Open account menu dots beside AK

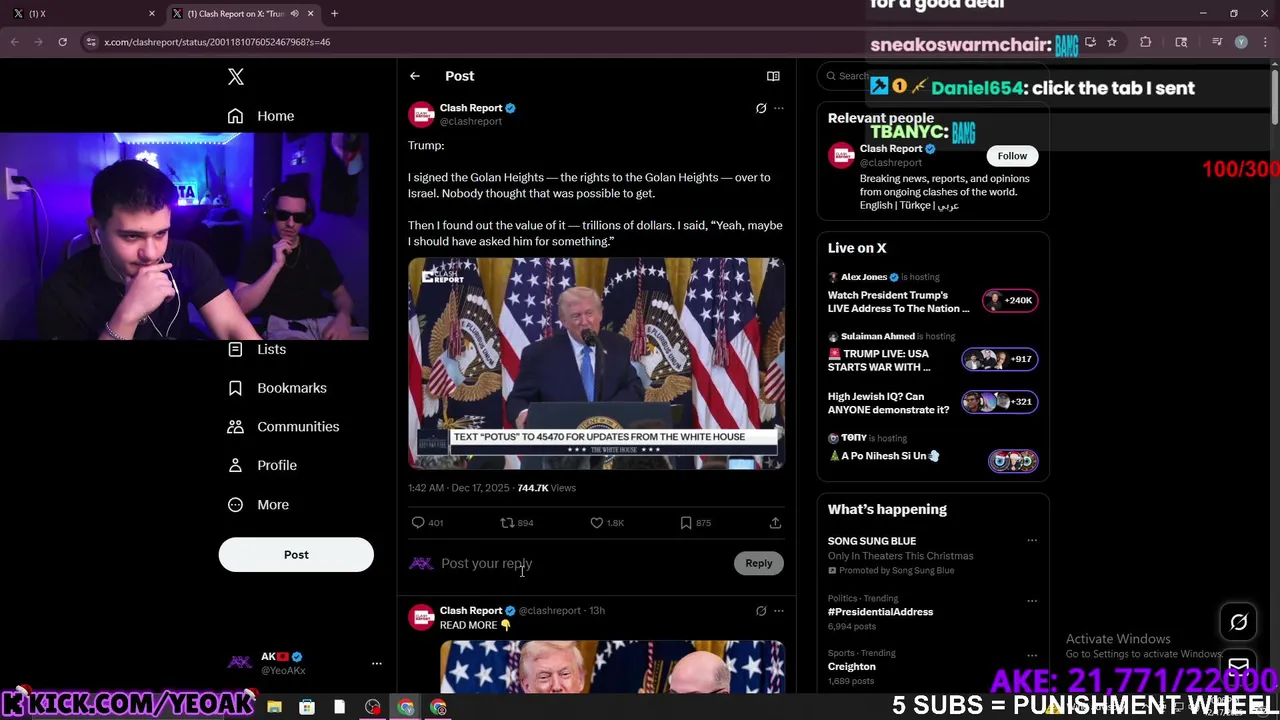(377, 663)
